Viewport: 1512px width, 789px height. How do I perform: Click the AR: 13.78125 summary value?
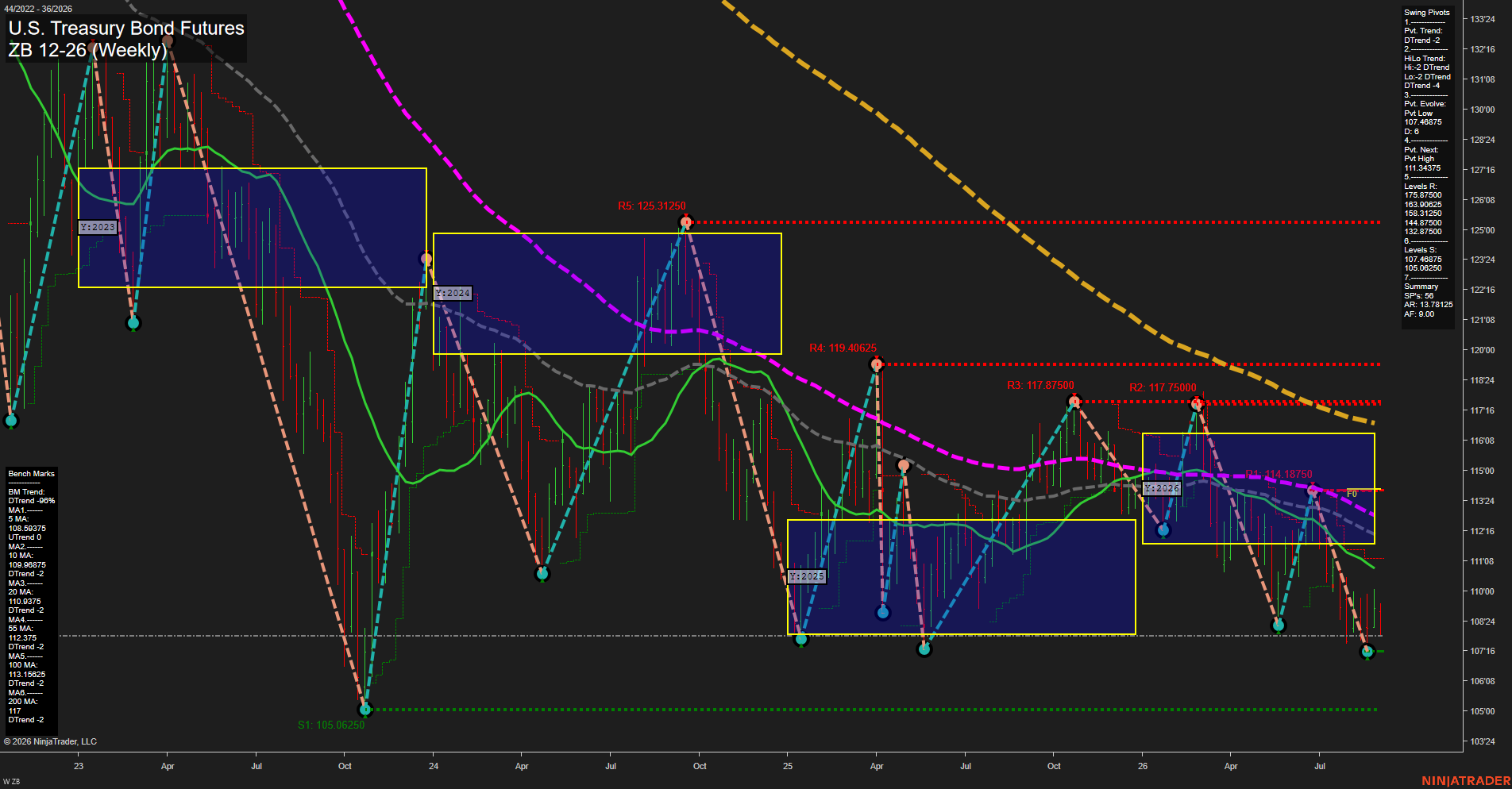click(x=1428, y=305)
